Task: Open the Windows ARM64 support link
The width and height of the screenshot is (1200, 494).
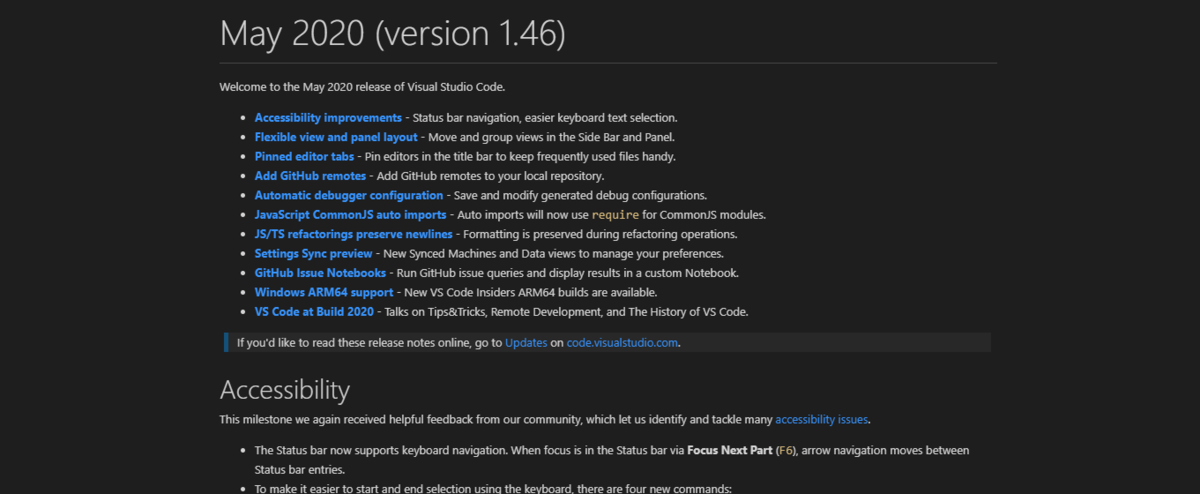Action: pyautogui.click(x=324, y=292)
